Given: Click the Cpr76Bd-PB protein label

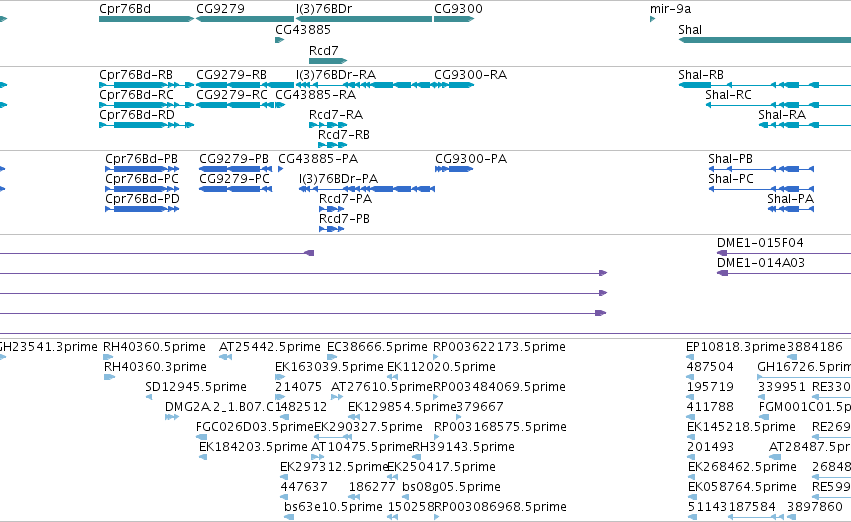Looking at the screenshot, I should 142,159.
